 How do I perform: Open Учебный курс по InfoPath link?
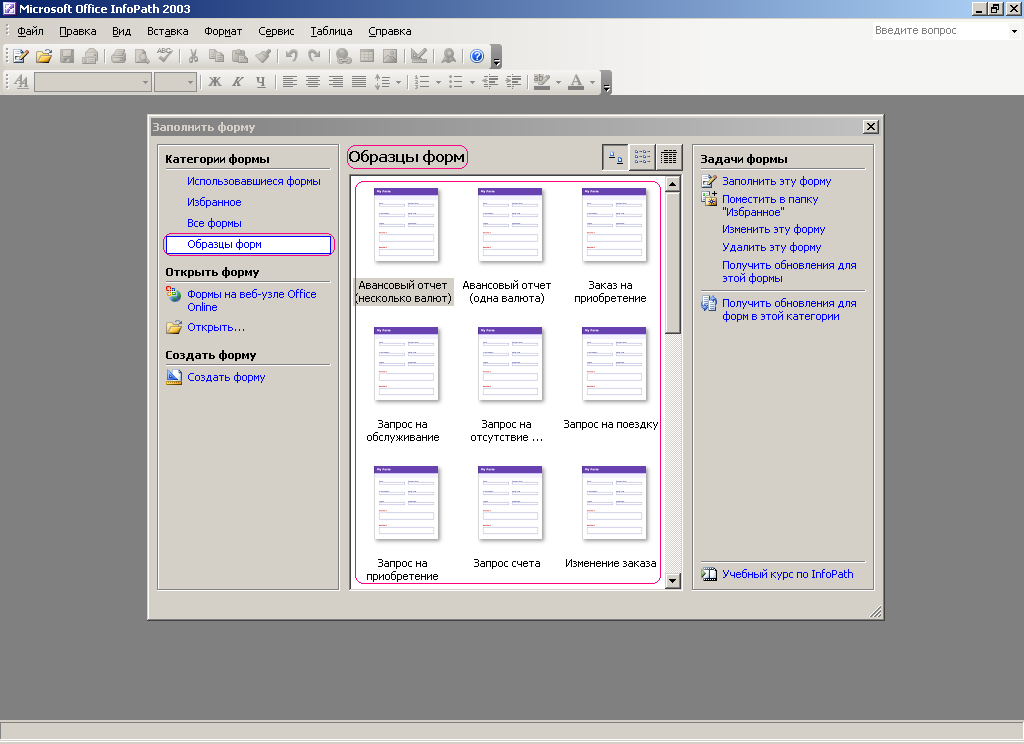[788, 574]
